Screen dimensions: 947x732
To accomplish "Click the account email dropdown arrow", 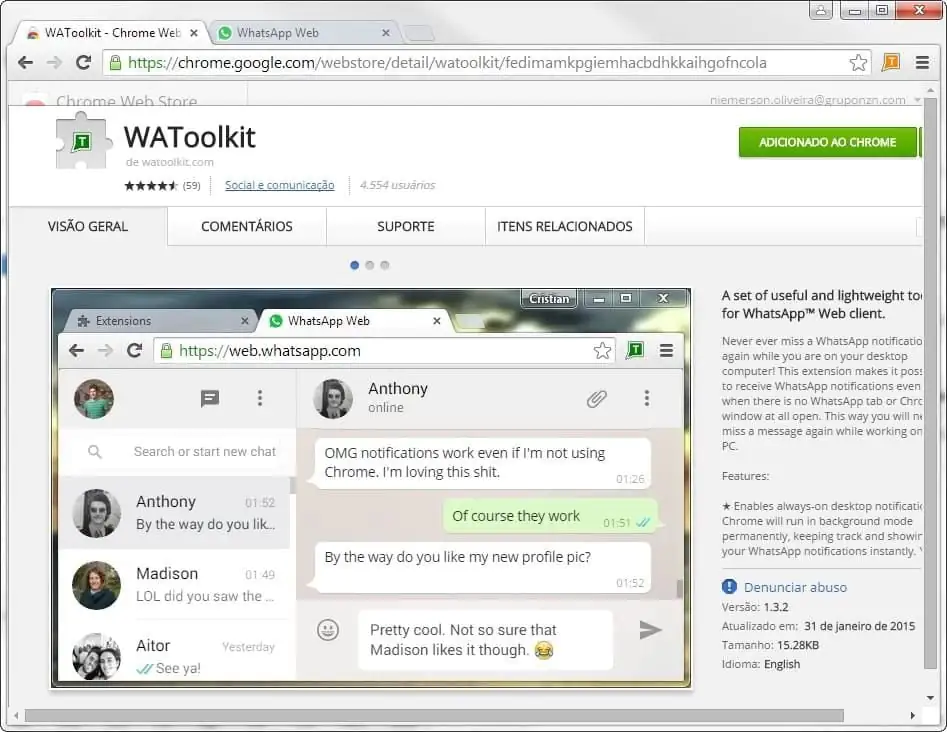I will pyautogui.click(x=917, y=100).
